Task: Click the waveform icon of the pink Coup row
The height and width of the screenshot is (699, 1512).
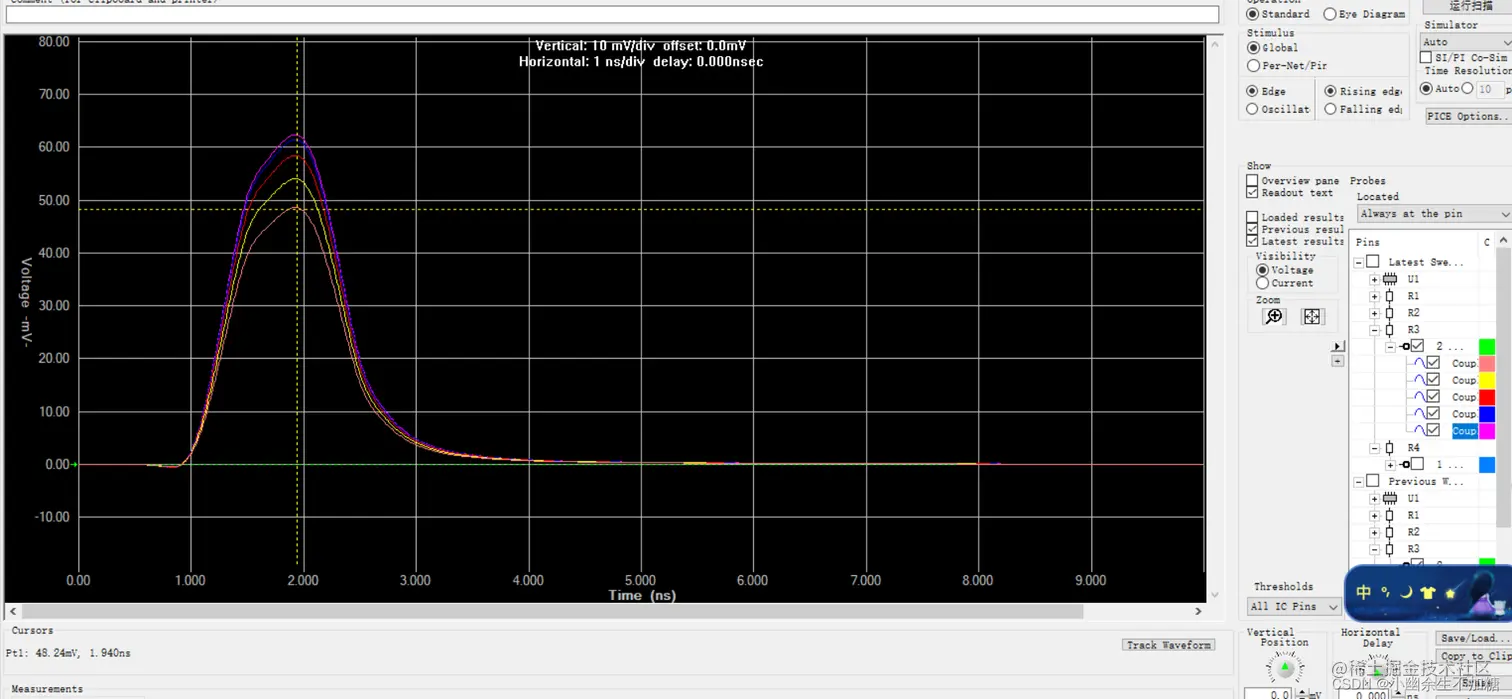Action: point(1418,363)
